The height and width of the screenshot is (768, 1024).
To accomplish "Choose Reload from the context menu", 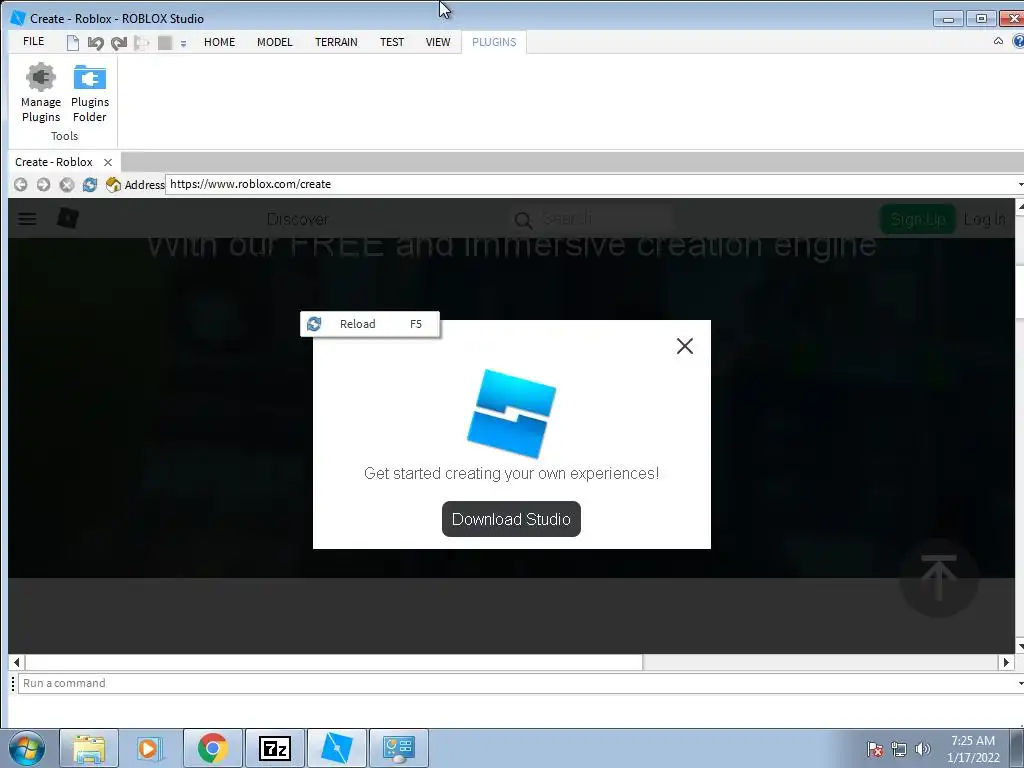I will tap(370, 324).
